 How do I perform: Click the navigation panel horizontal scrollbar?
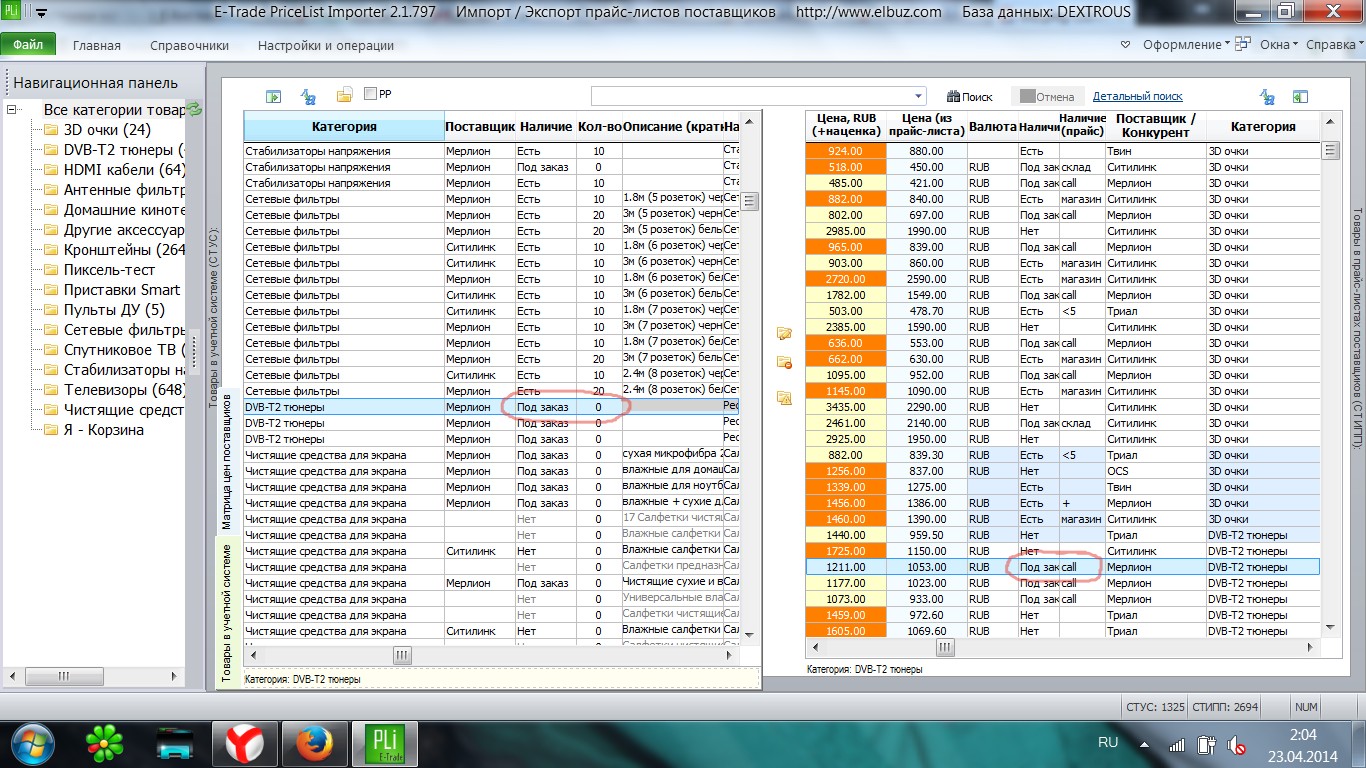(92, 676)
